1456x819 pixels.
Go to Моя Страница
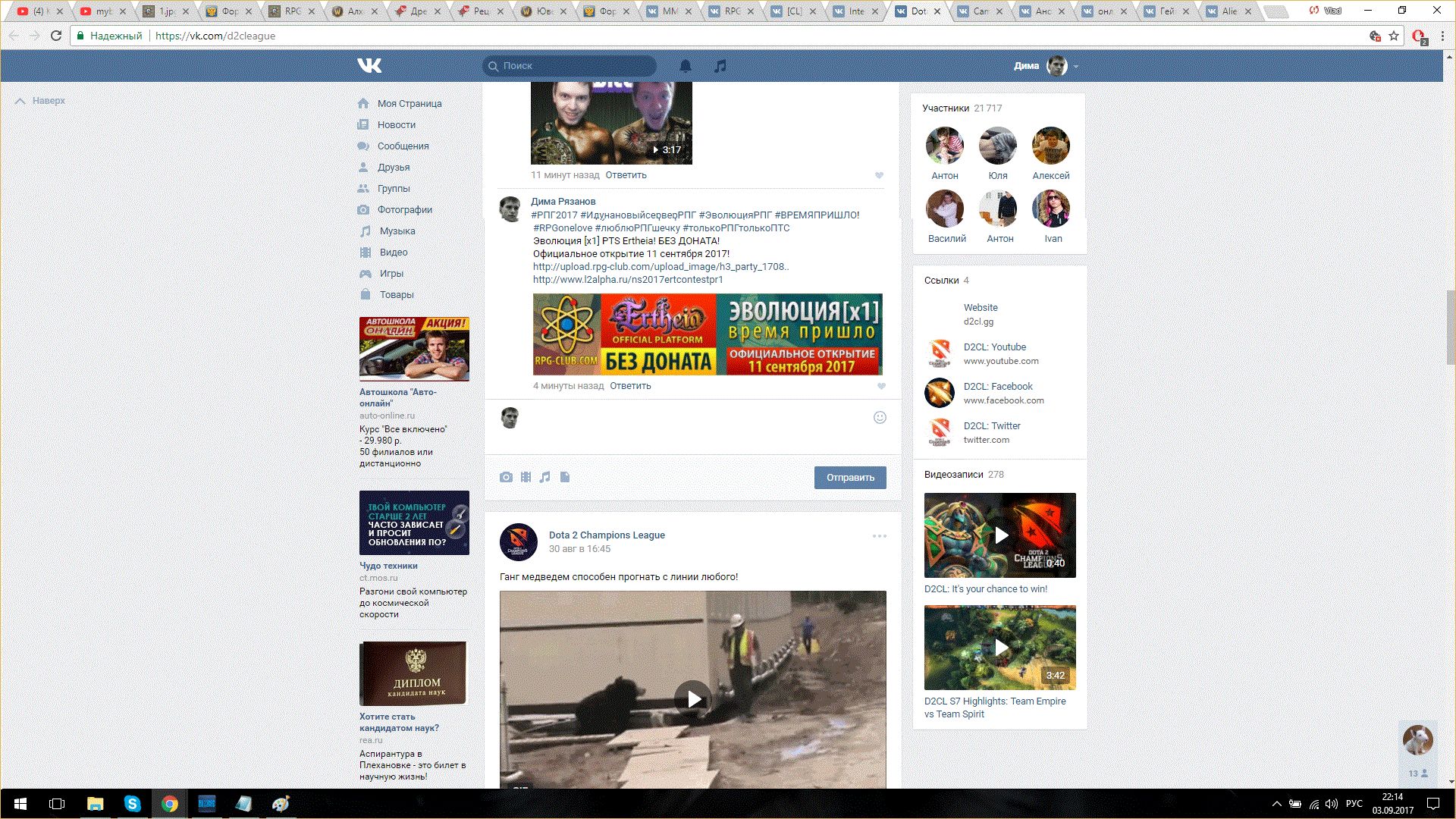click(409, 104)
